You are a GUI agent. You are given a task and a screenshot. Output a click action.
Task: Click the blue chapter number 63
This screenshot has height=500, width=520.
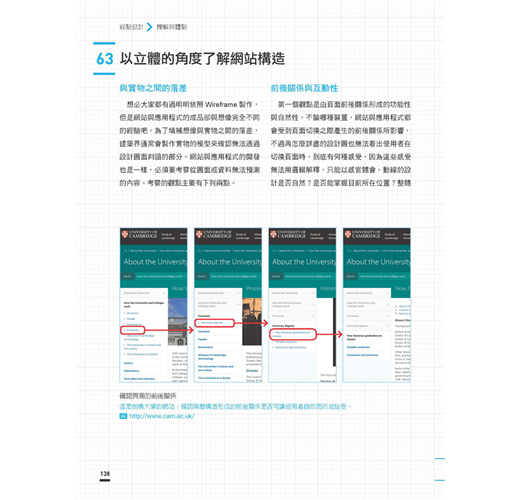pos(105,59)
